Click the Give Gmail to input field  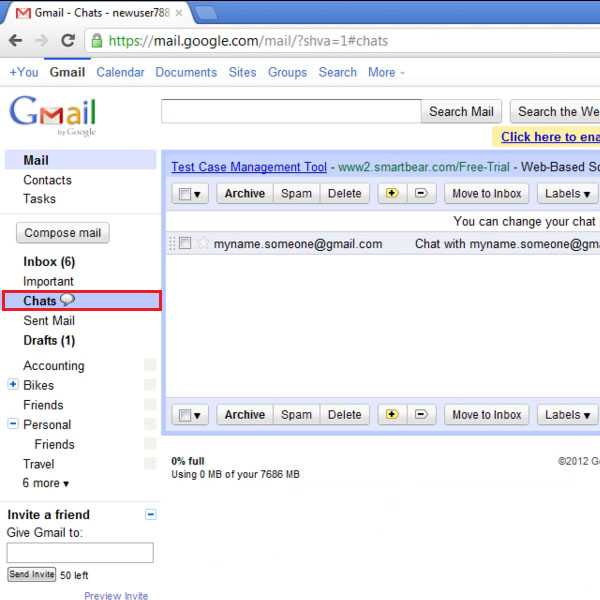click(x=80, y=552)
